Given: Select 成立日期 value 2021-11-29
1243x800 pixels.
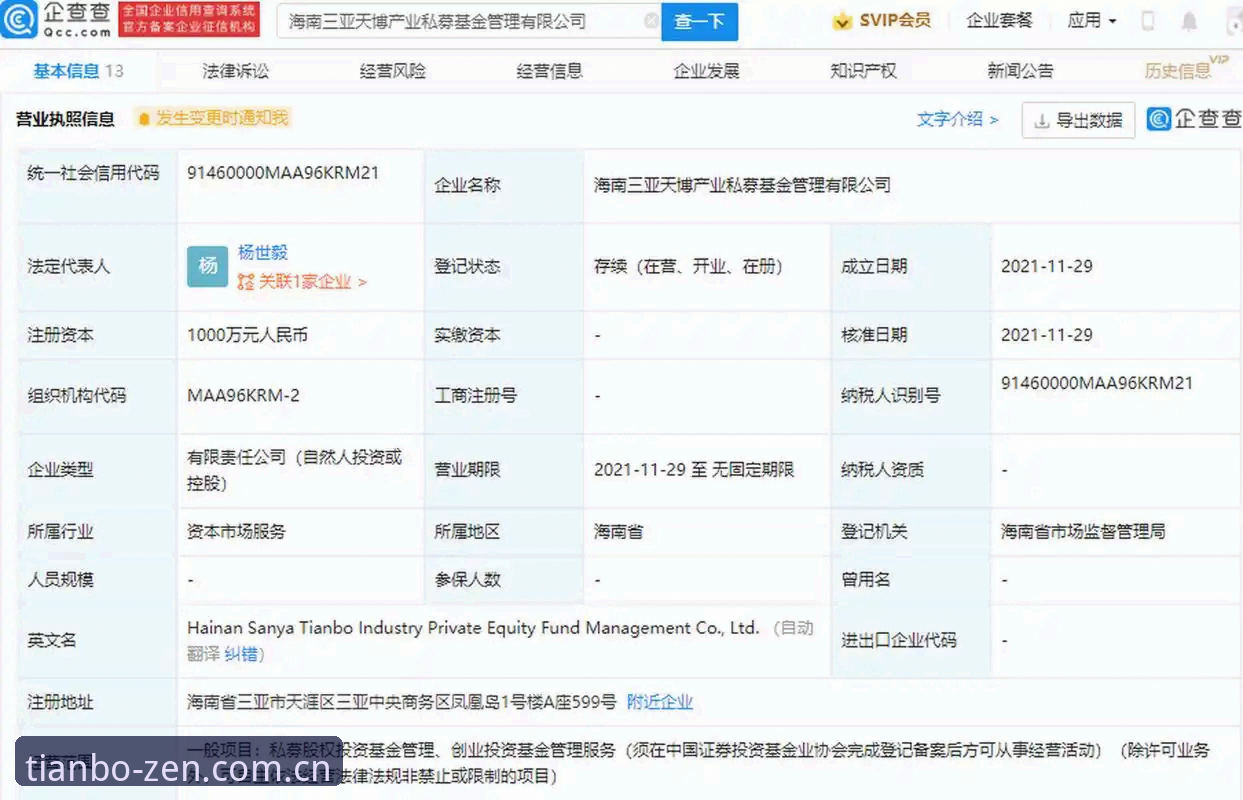Looking at the screenshot, I should click(x=1047, y=266).
